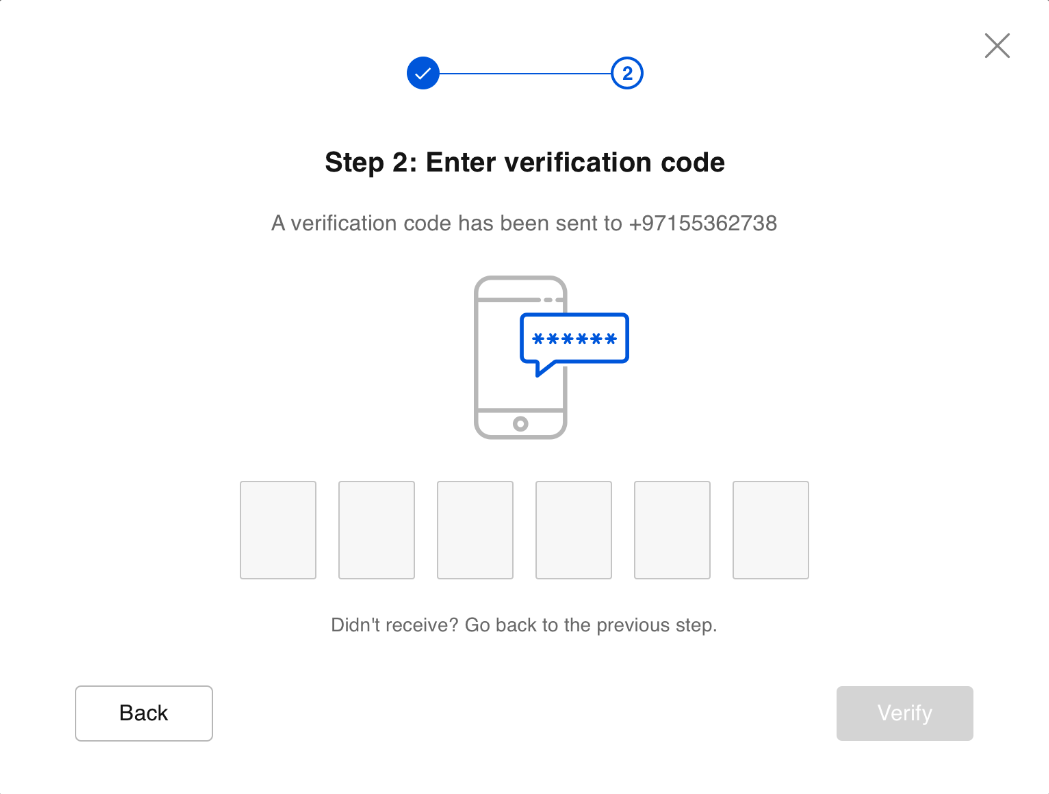Click "Go back to the previous step" text

[x=591, y=626]
